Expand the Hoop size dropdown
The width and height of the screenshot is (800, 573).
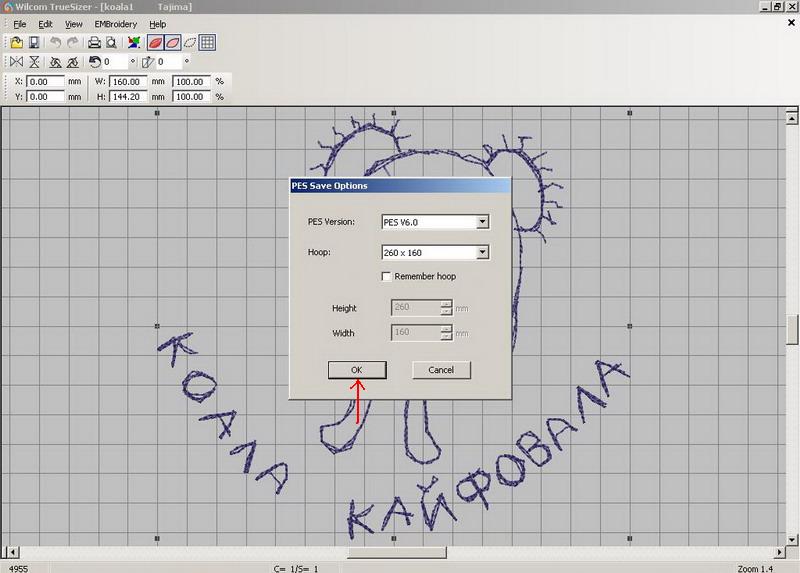tap(482, 253)
